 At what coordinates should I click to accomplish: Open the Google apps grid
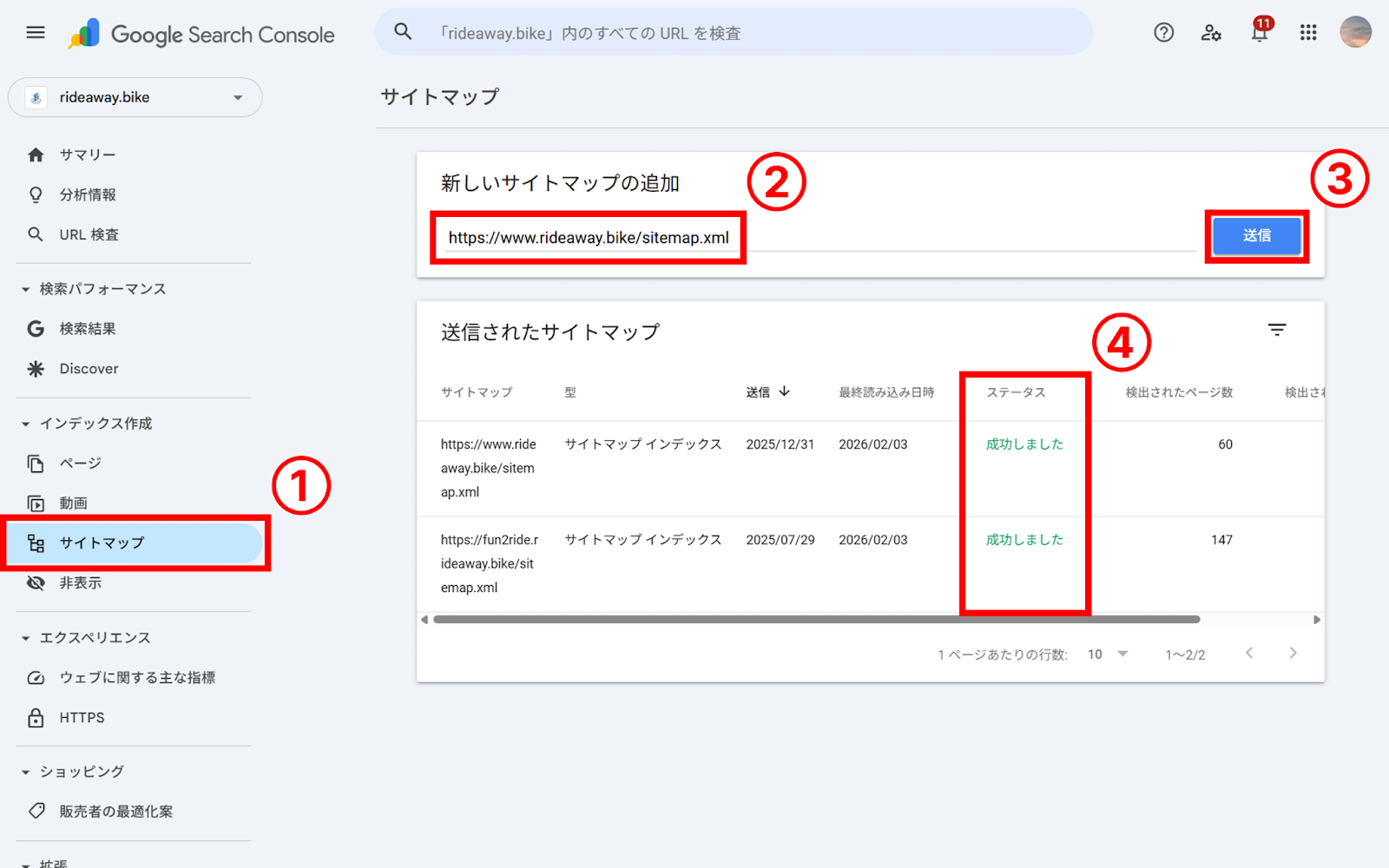1307,32
